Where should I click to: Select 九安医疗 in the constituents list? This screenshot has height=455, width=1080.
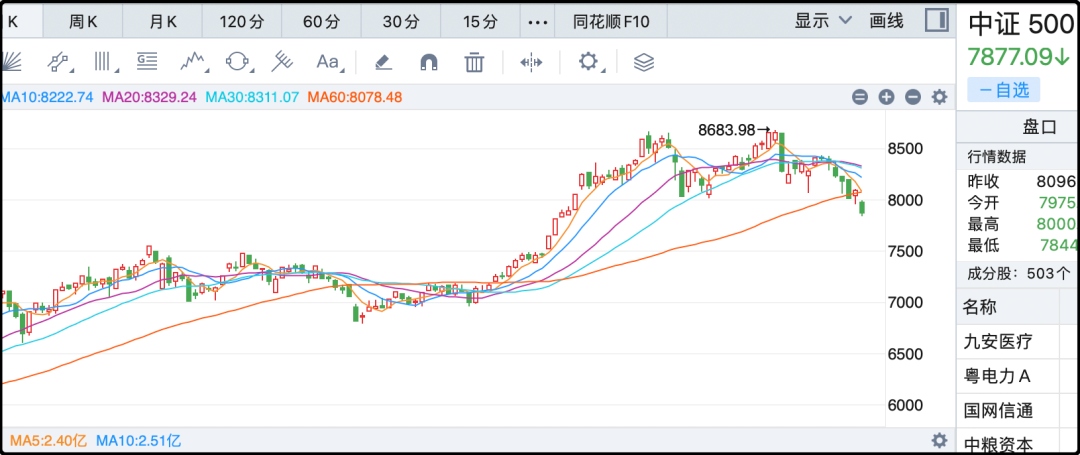click(997, 342)
